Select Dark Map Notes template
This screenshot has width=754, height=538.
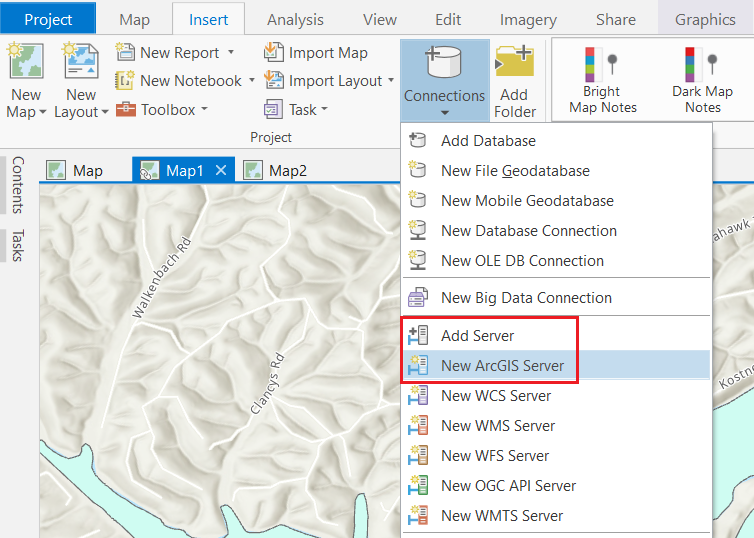point(702,79)
